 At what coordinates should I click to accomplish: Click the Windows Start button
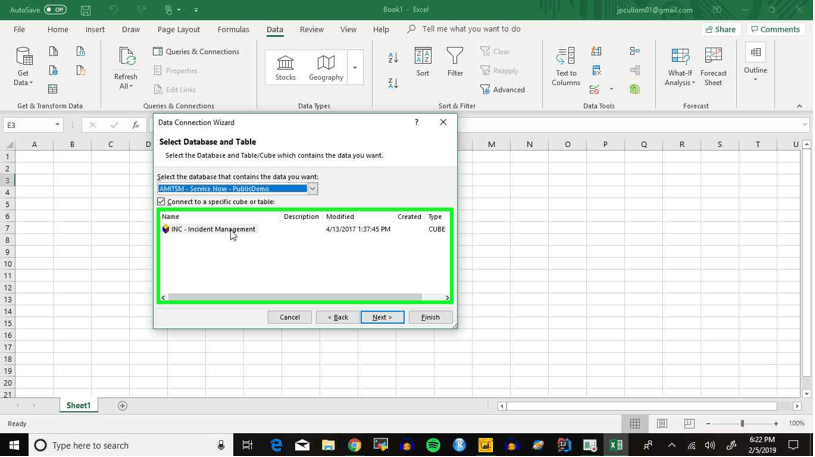(x=14, y=446)
